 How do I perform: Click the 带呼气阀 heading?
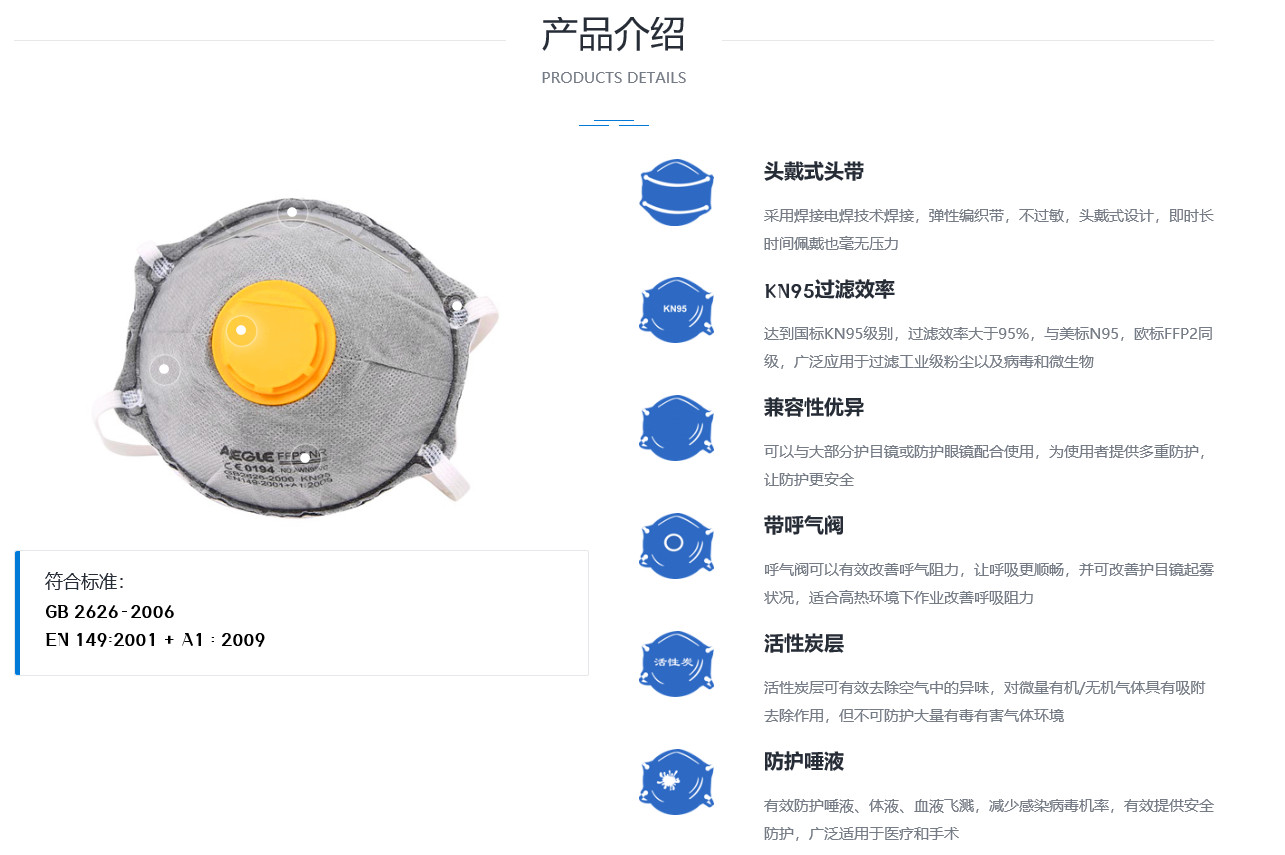pos(804,526)
